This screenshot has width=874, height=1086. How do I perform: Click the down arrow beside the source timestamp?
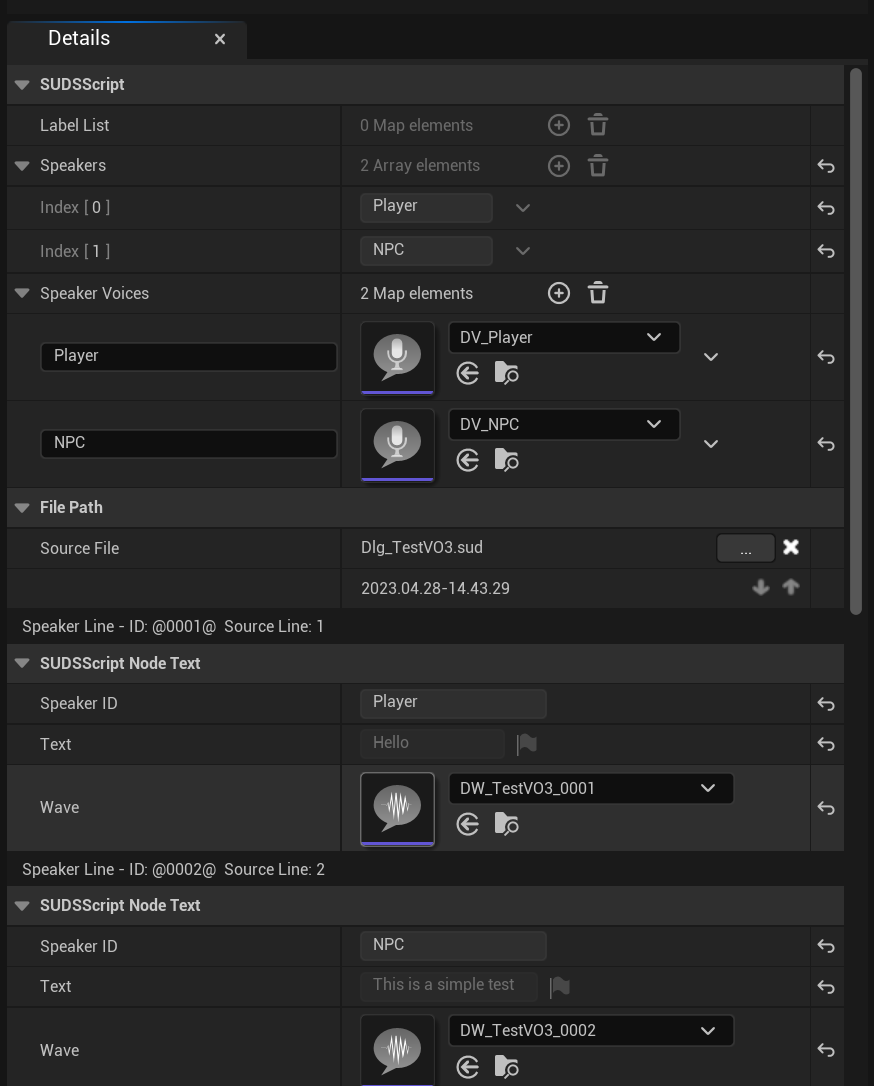coord(761,587)
